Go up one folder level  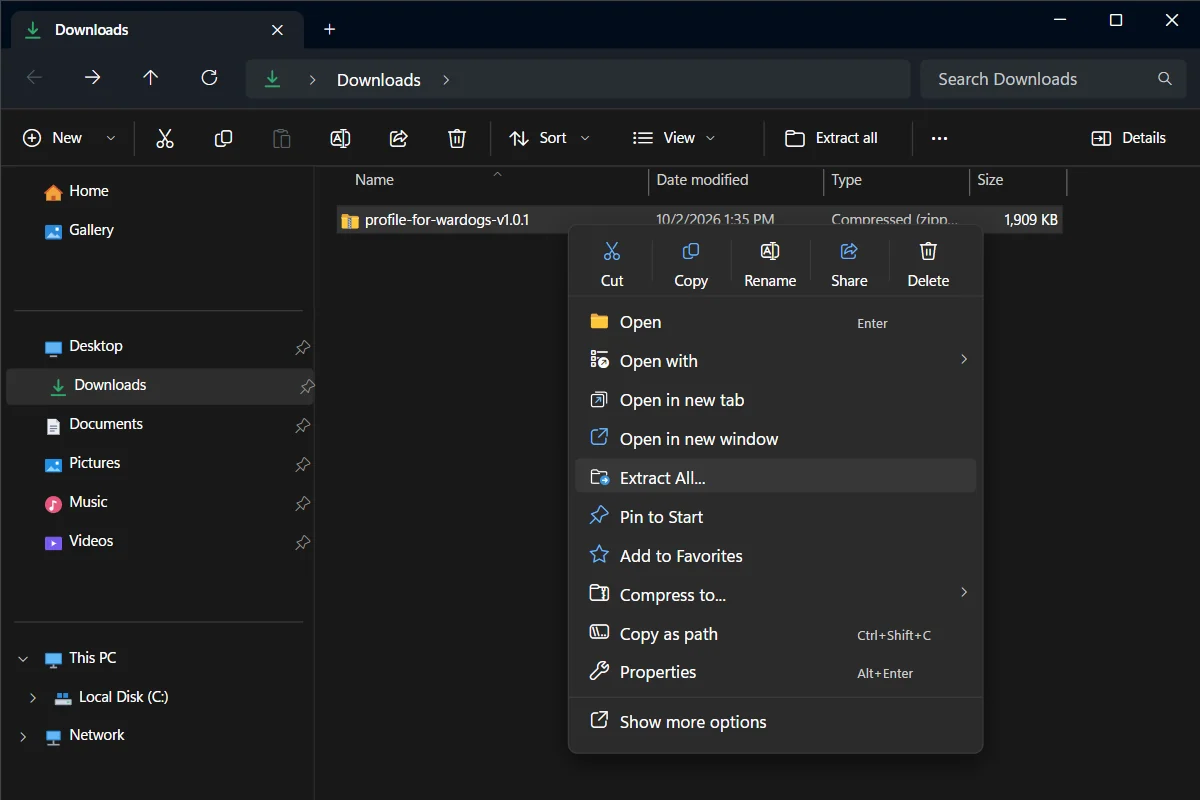[151, 78]
